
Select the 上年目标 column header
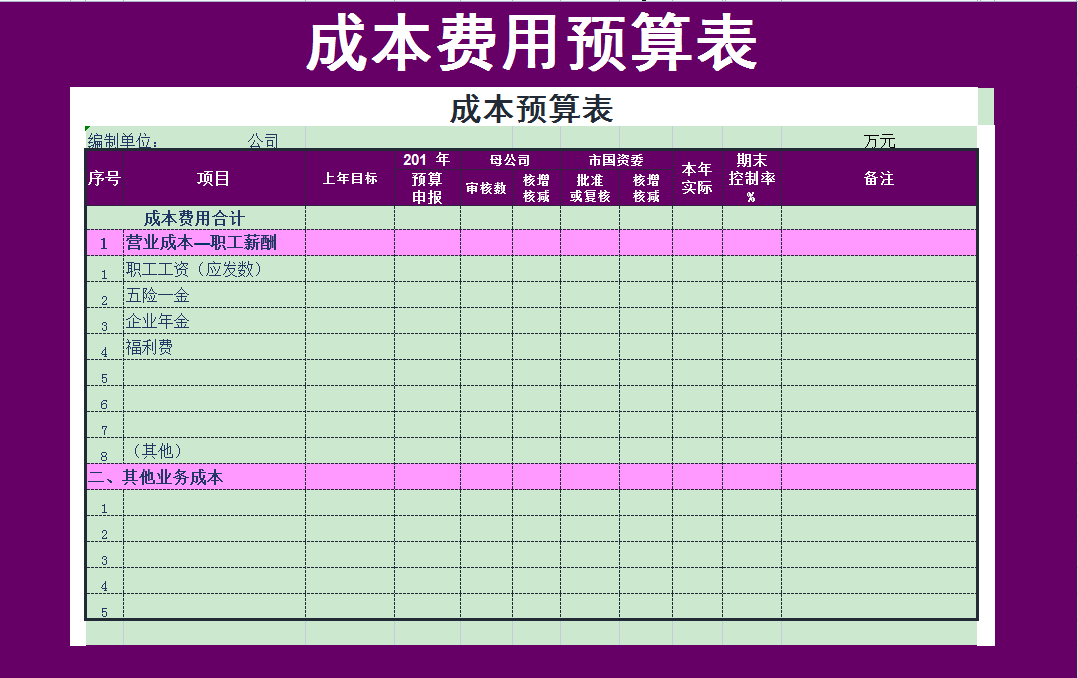345,177
